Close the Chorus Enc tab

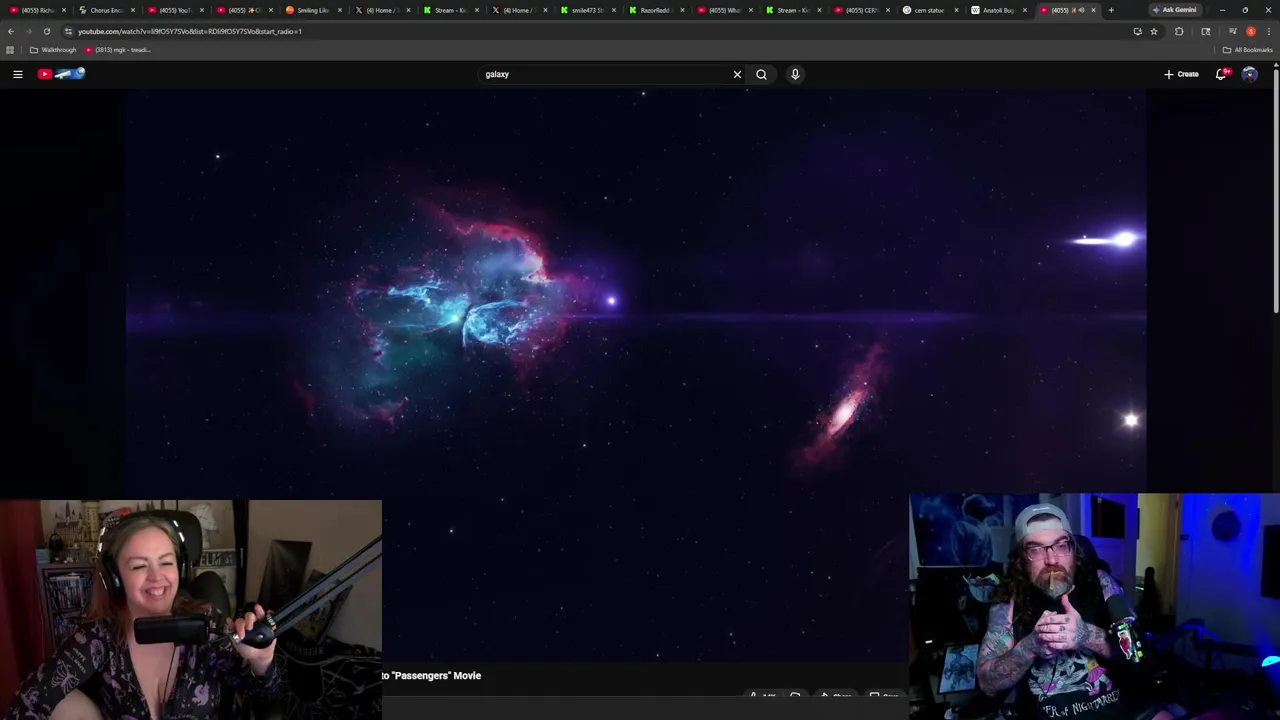132,10
